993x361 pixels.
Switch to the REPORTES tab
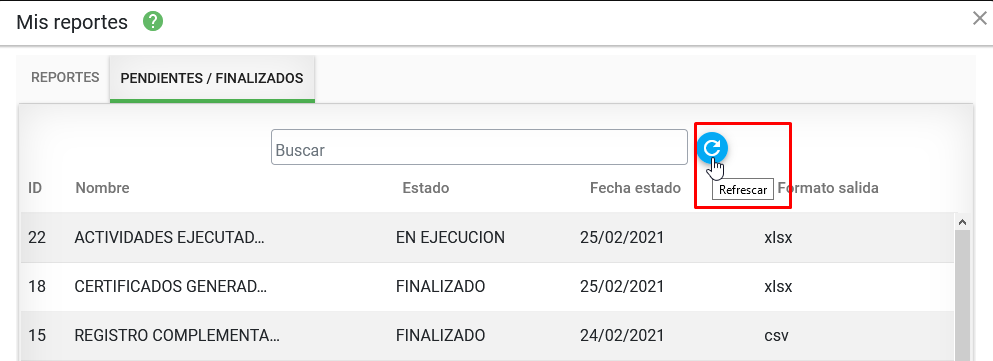click(65, 78)
